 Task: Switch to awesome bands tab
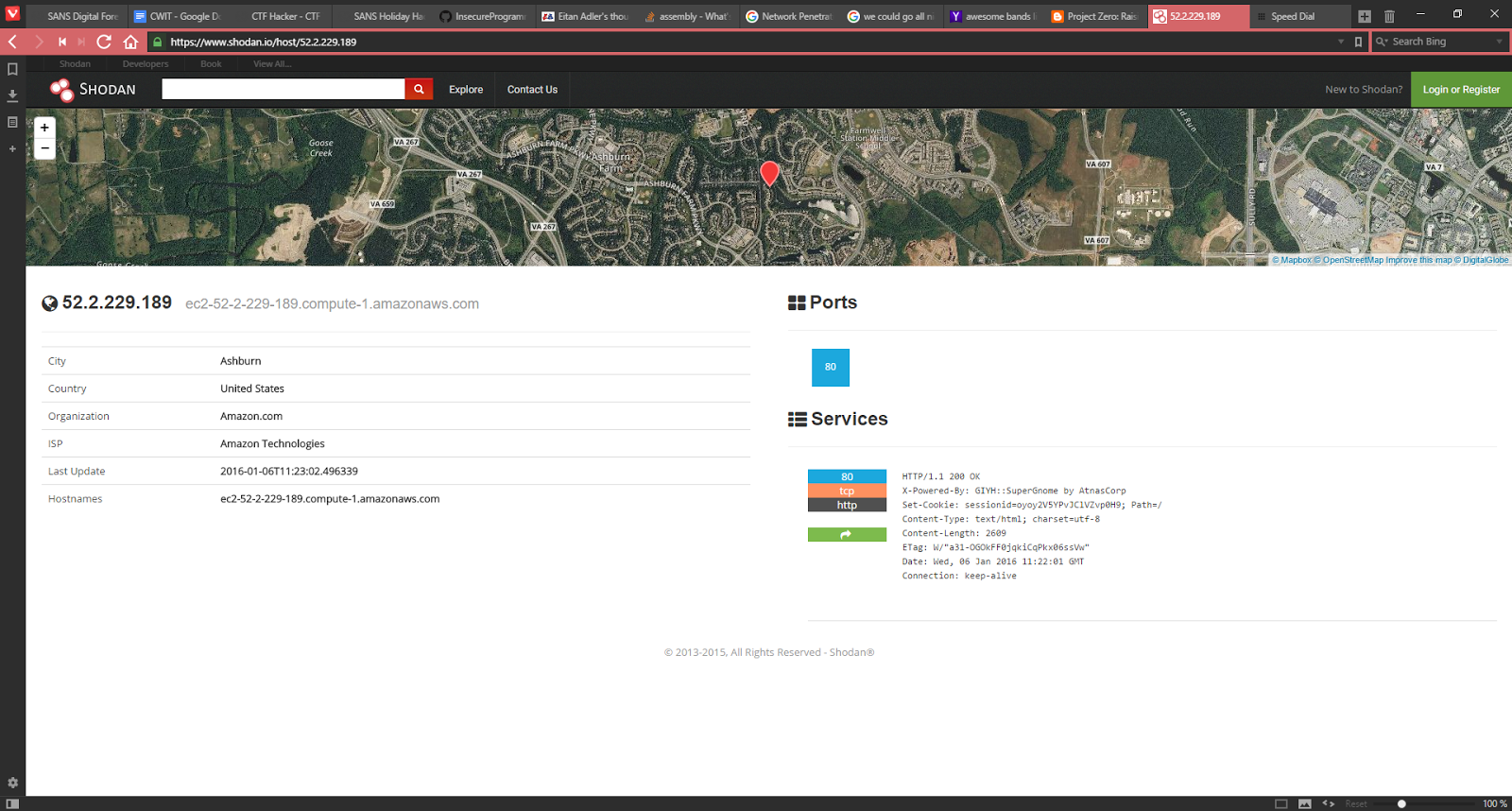tap(994, 16)
